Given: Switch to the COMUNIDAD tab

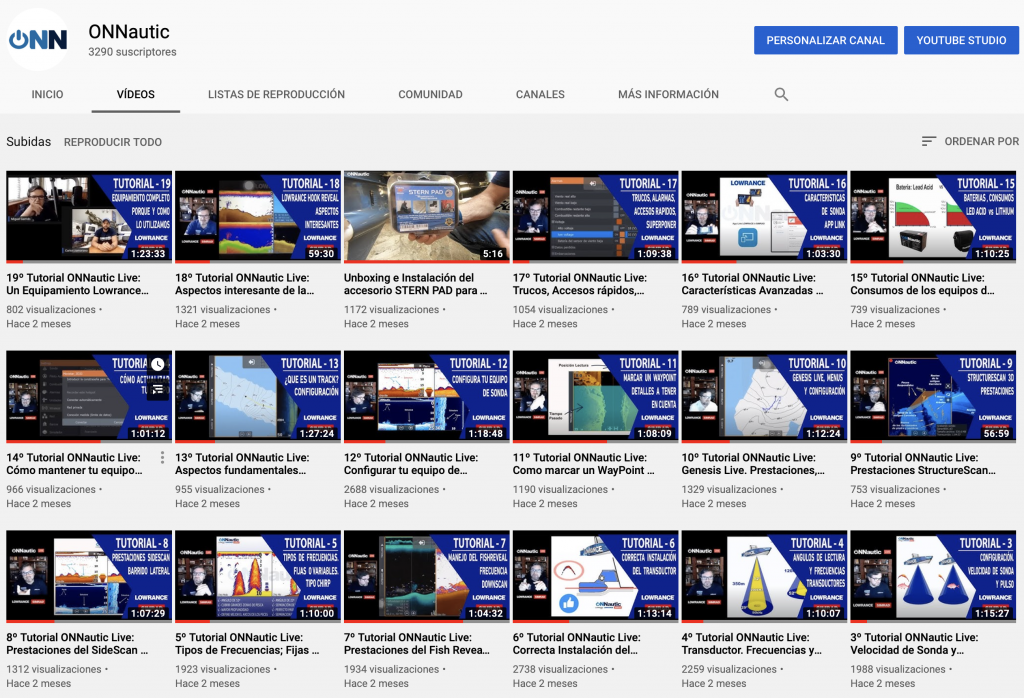Looking at the screenshot, I should click(430, 93).
